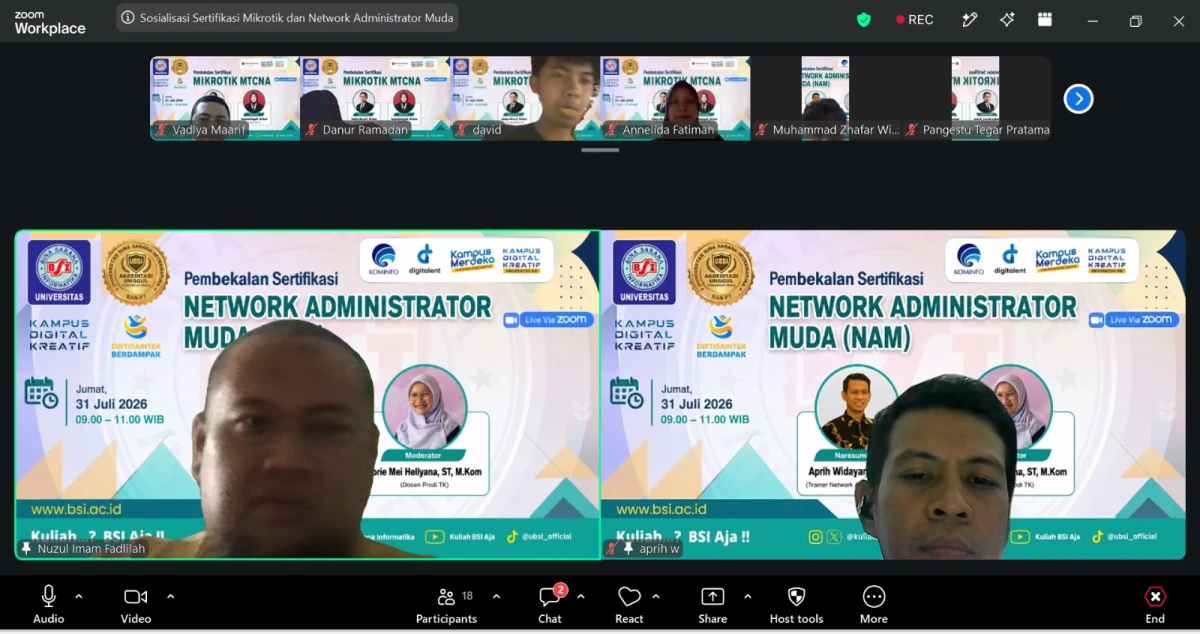Expand the React options chevron
Viewport: 1200px width, 634px height.
(656, 596)
